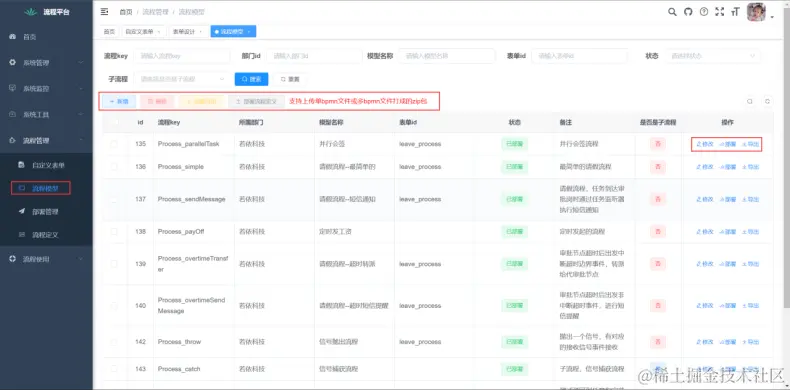Focus the 模型名称 search input
791x391 pixels.
[x=447, y=56]
